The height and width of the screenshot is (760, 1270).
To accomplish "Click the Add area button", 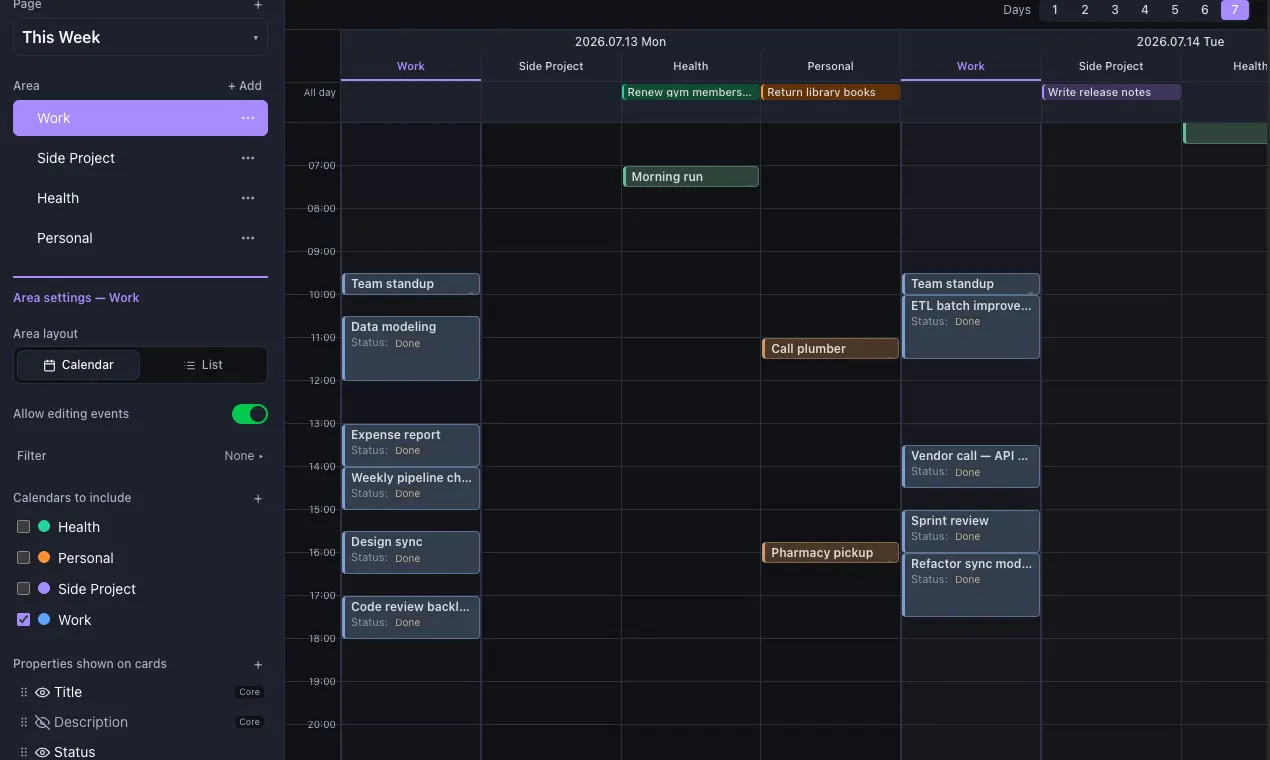I will (x=245, y=86).
